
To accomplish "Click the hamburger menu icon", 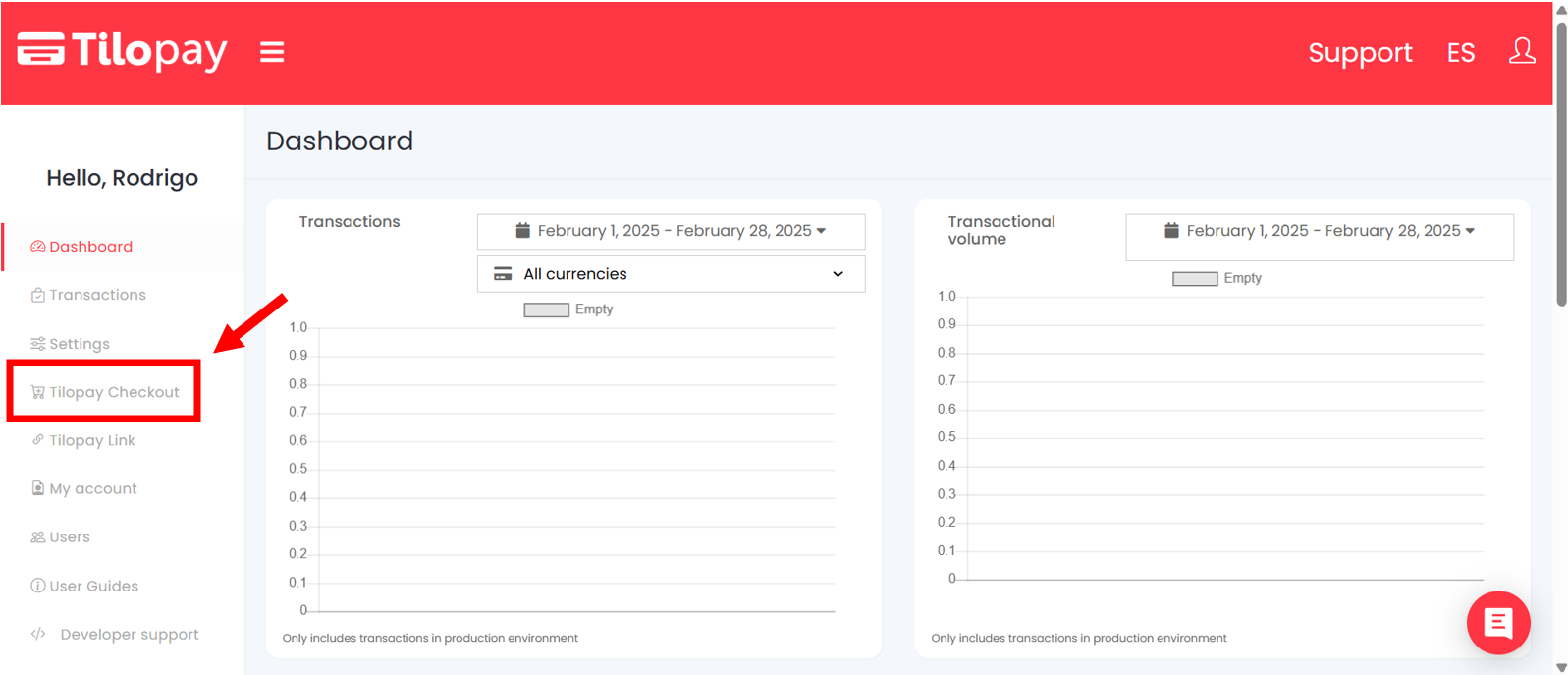I will (272, 52).
